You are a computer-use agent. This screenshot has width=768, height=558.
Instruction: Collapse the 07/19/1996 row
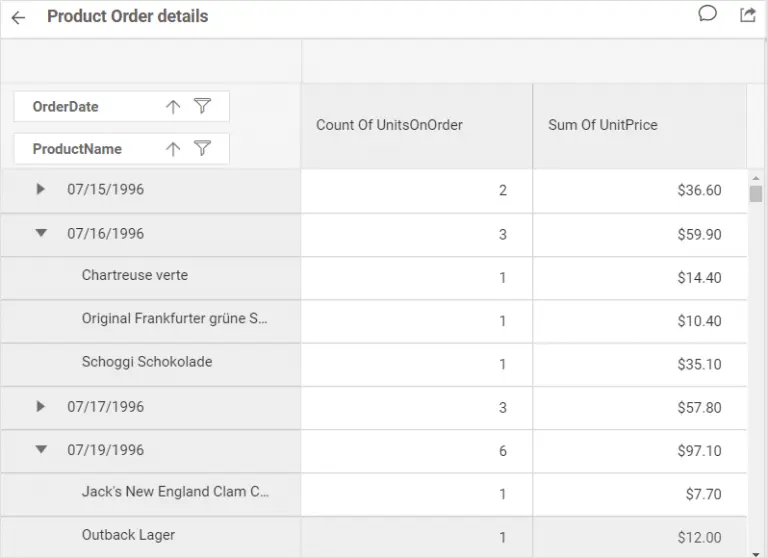[x=41, y=450]
